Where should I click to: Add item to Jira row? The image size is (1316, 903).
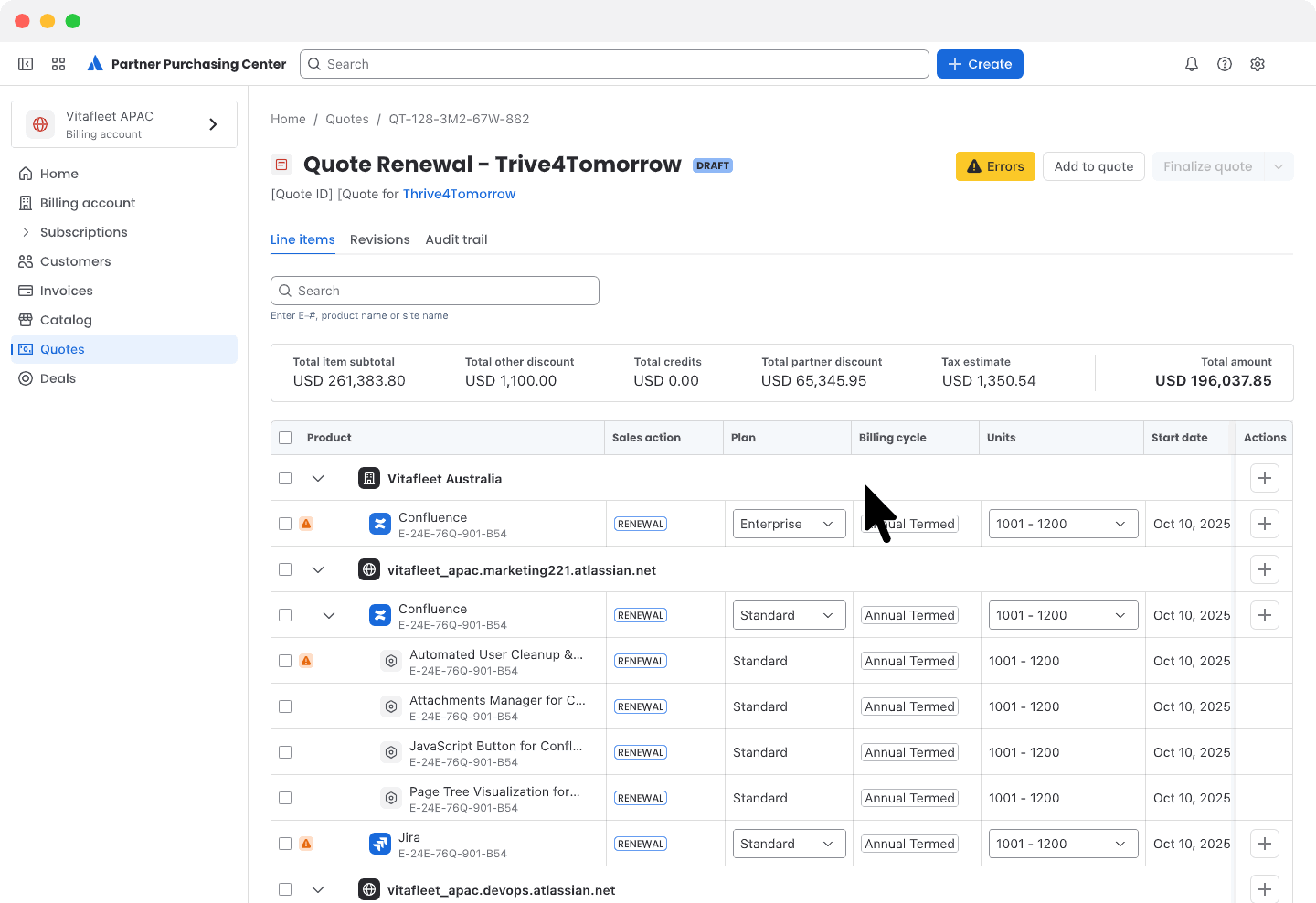pyautogui.click(x=1265, y=844)
